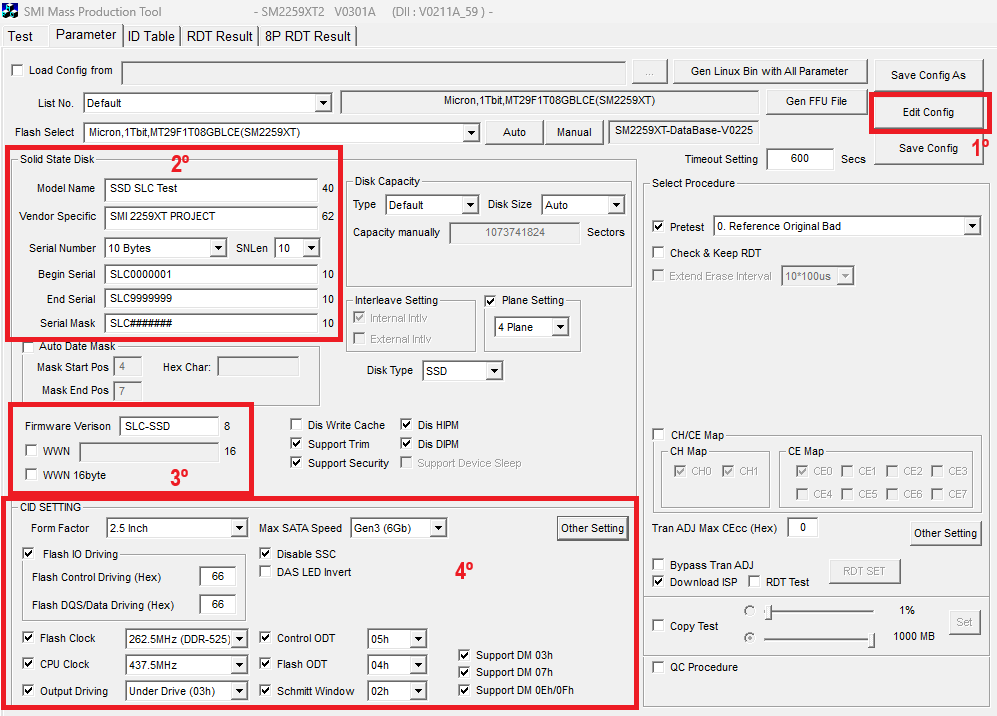Viewport: 997px width, 716px height.
Task: Open the Disk Size dropdown
Action: (616, 205)
